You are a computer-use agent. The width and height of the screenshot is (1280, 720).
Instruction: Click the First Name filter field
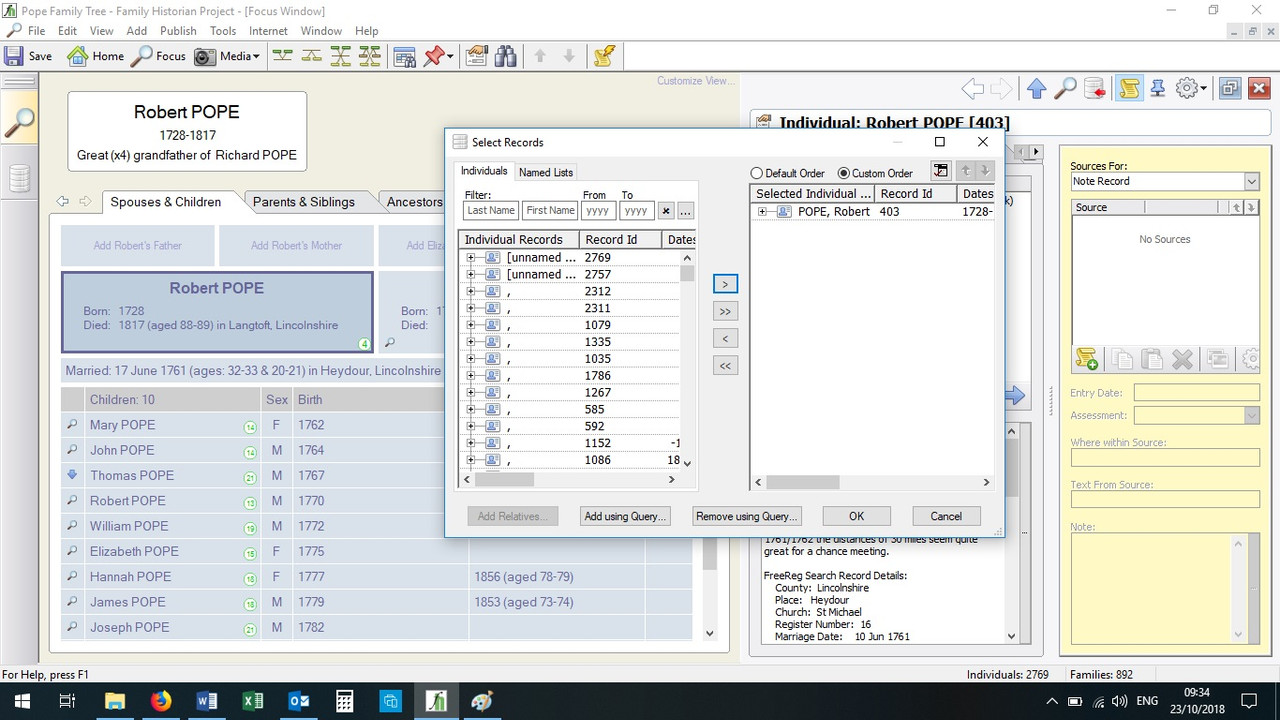550,210
